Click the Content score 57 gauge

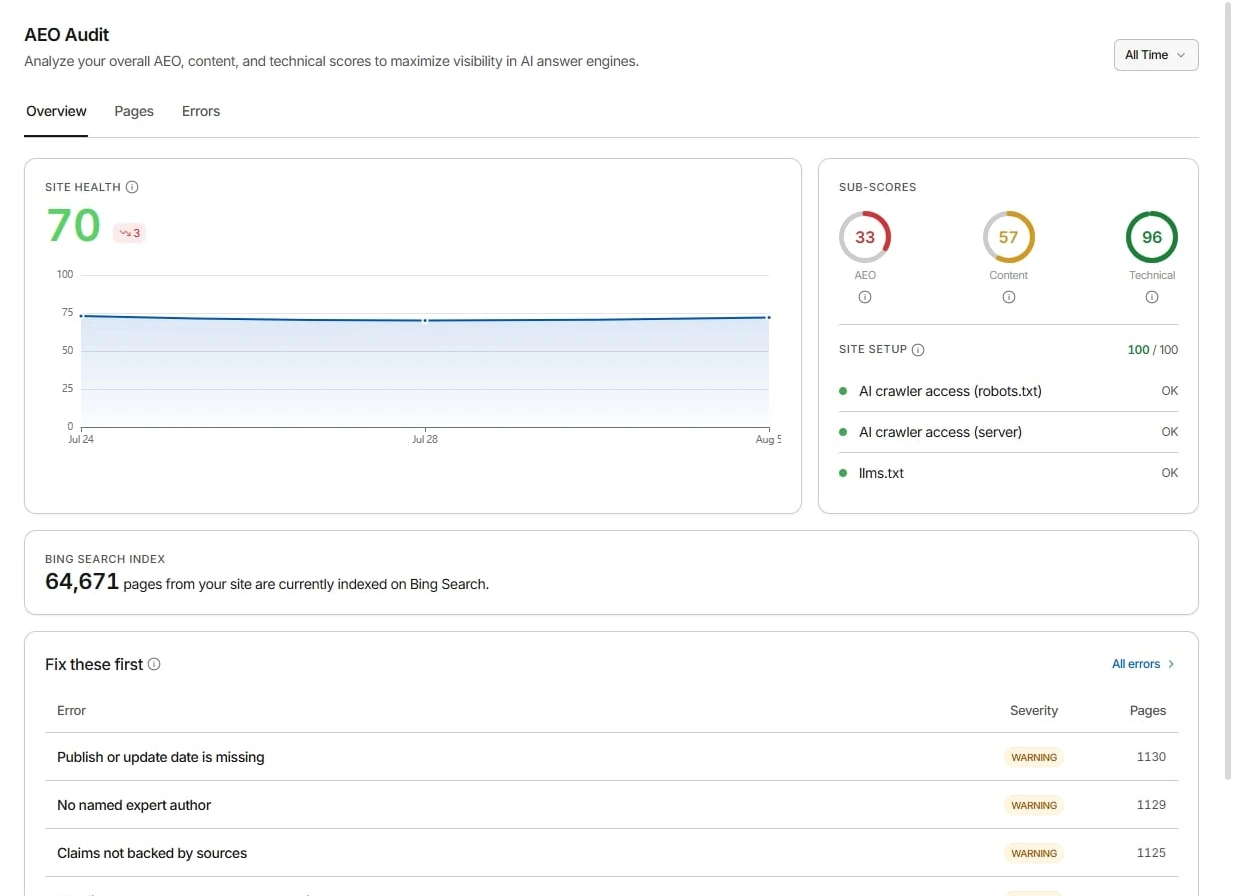[1008, 237]
